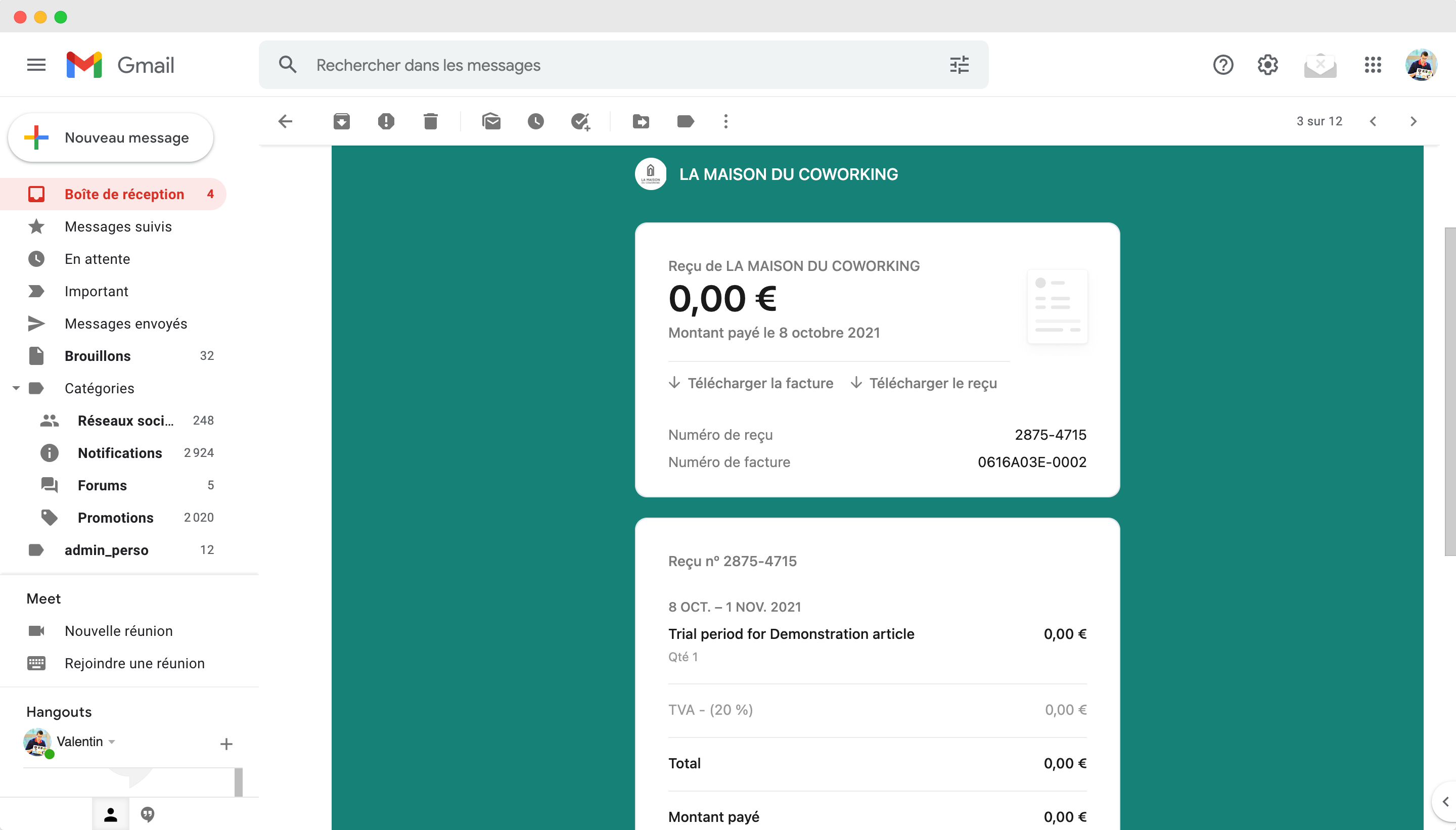Switch to Hangouts contacts icon
This screenshot has height=830, width=1456.
[111, 815]
